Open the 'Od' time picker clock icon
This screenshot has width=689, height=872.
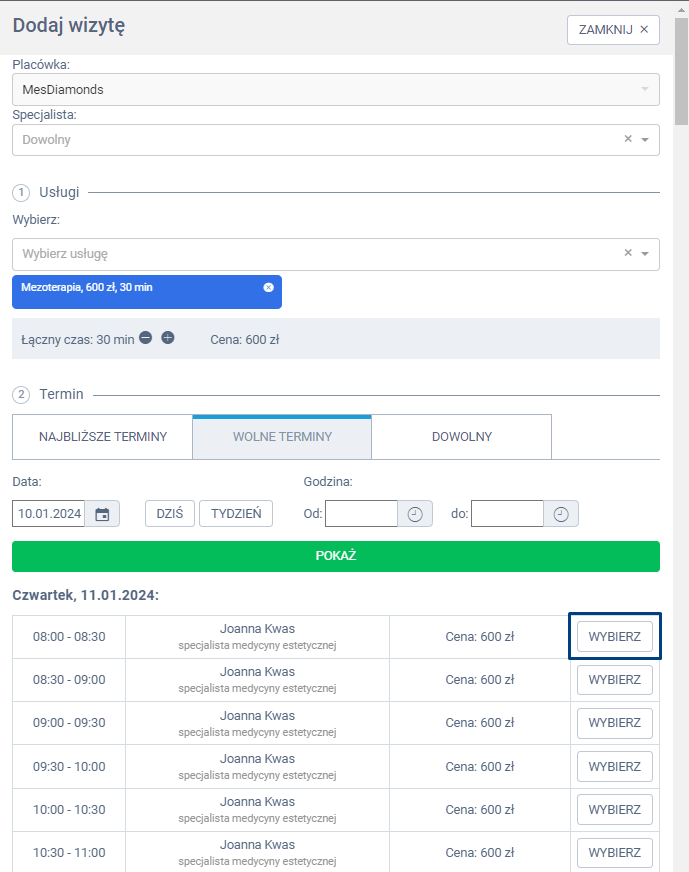[415, 514]
